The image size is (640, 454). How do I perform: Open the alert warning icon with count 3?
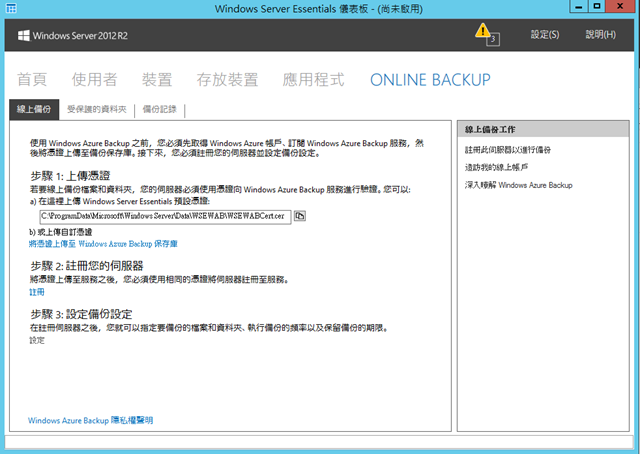487,34
